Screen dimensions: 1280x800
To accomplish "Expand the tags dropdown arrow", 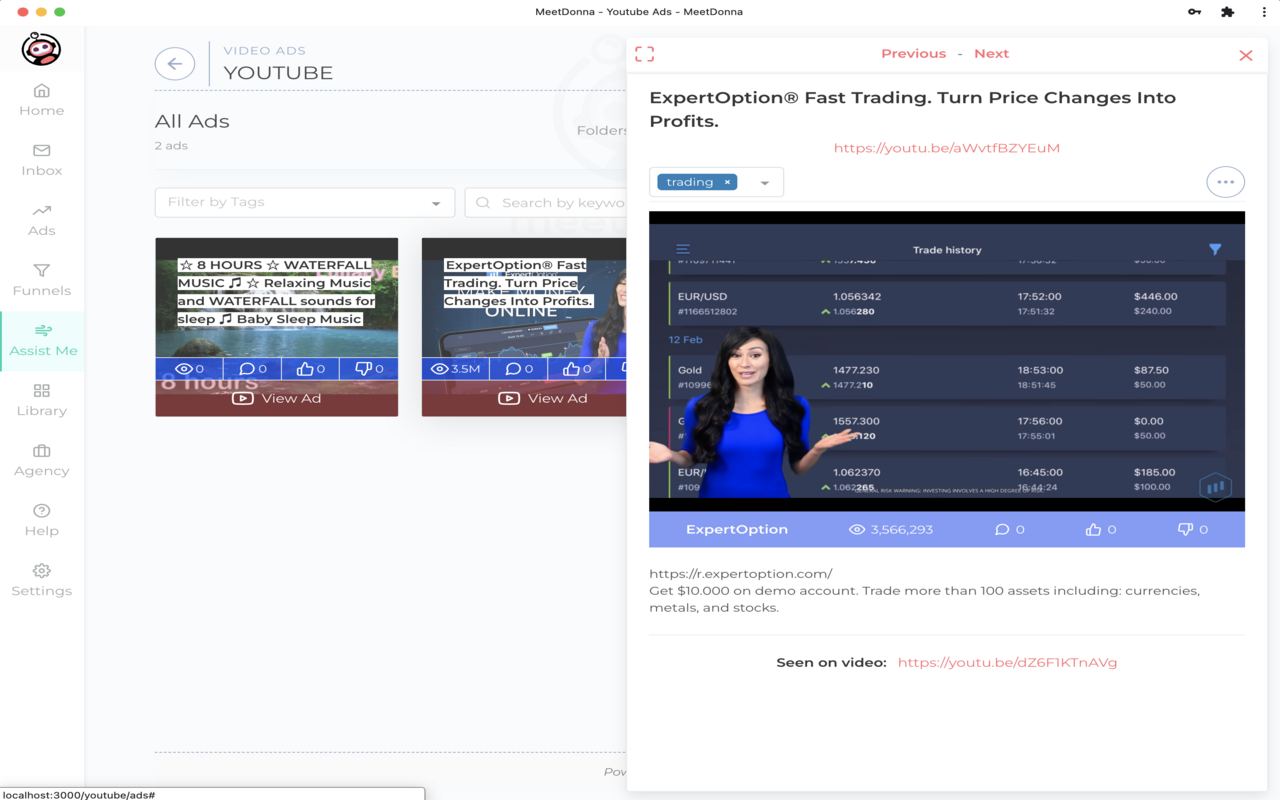I will click(x=765, y=183).
